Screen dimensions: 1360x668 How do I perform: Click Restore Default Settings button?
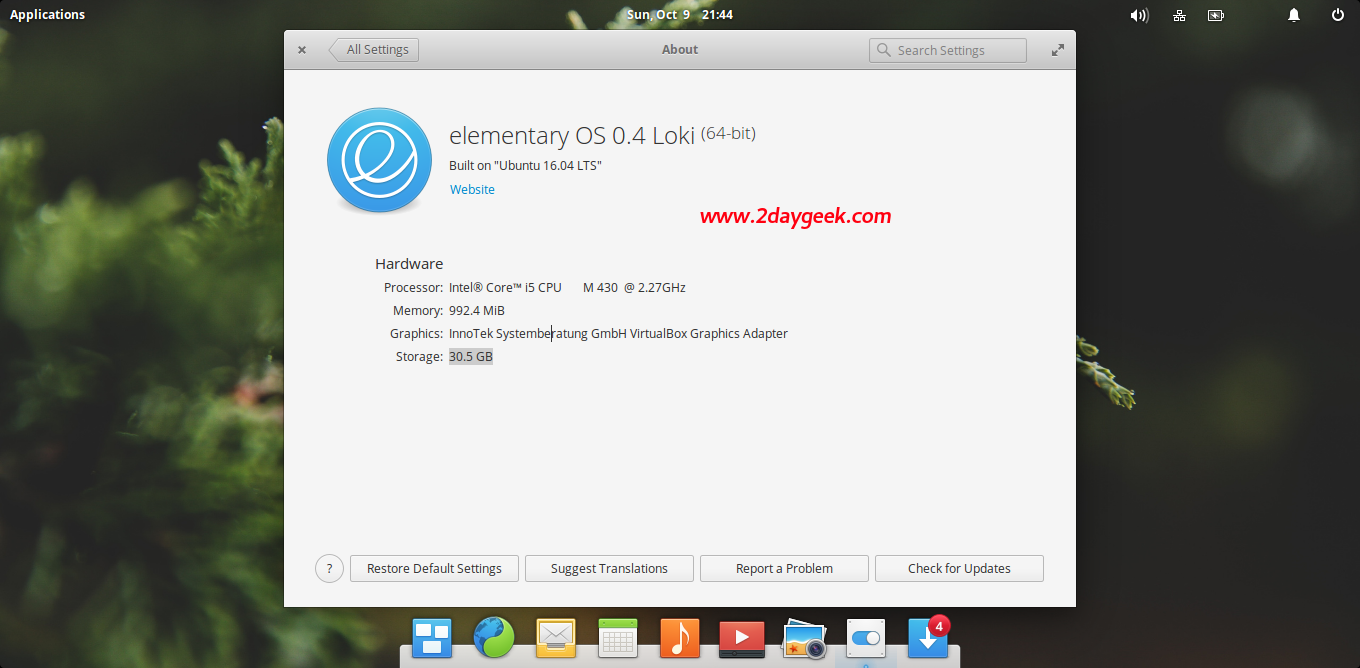point(434,568)
